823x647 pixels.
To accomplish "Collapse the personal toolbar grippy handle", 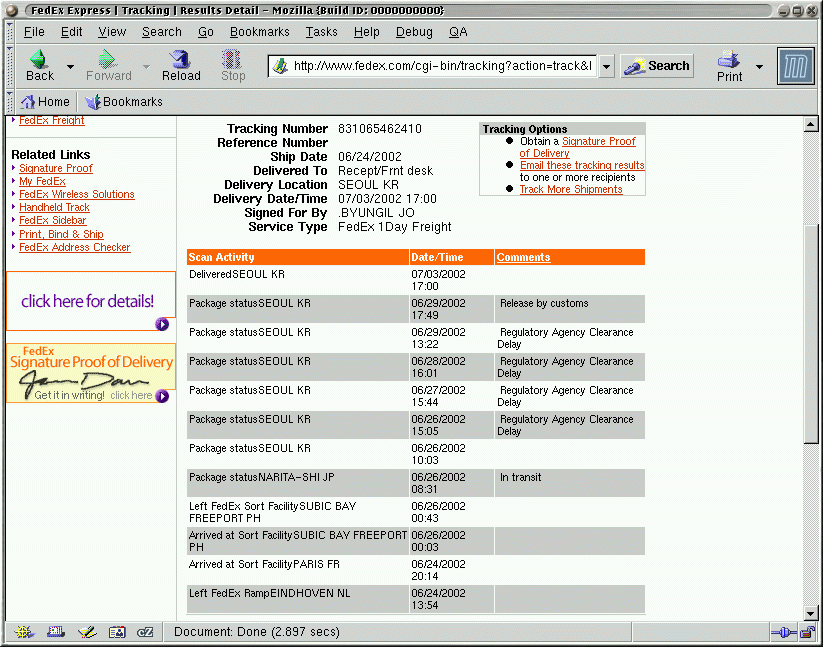I will 9,102.
